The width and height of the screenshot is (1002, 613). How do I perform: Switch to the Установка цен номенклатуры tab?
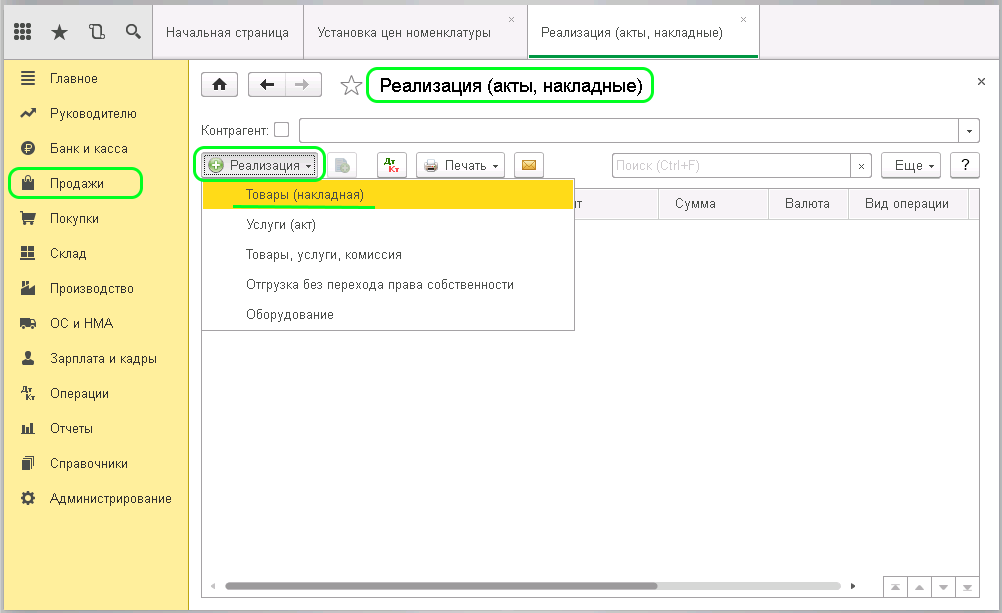click(x=407, y=31)
